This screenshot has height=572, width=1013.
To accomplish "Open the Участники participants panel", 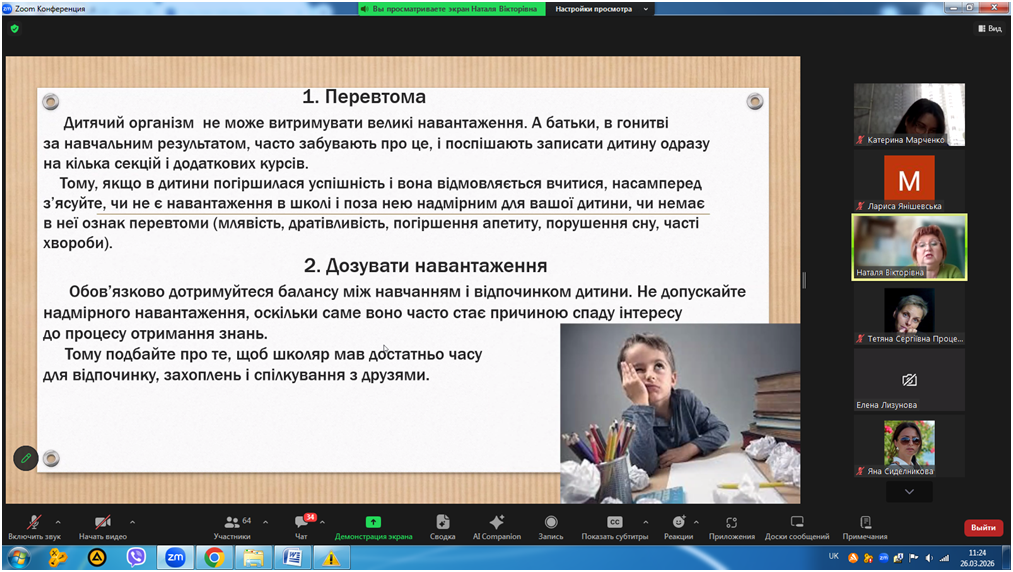I will [232, 526].
